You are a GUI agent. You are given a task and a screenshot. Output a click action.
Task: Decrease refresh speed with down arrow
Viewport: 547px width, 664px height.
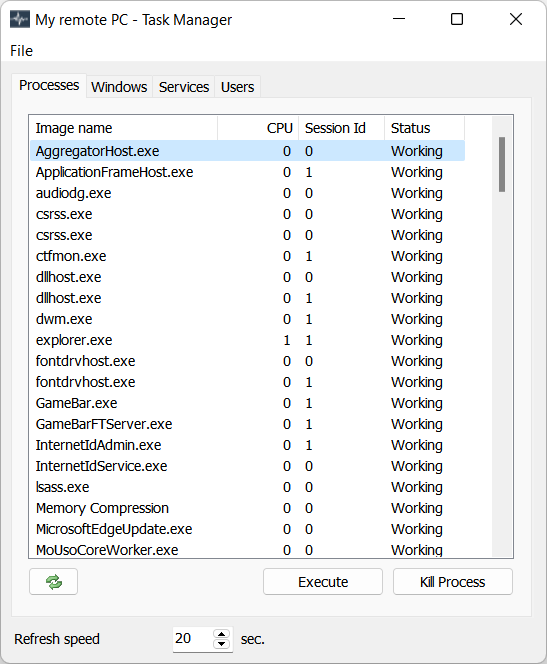pos(221,644)
